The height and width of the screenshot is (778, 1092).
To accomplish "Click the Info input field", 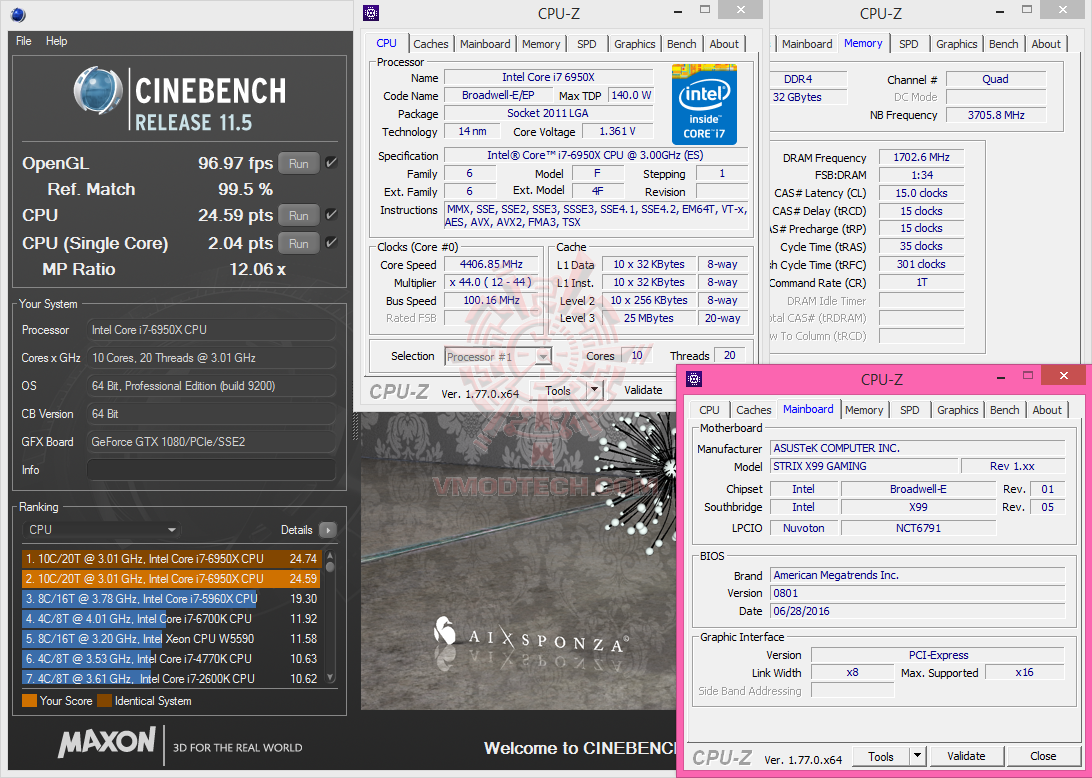I will (211, 469).
